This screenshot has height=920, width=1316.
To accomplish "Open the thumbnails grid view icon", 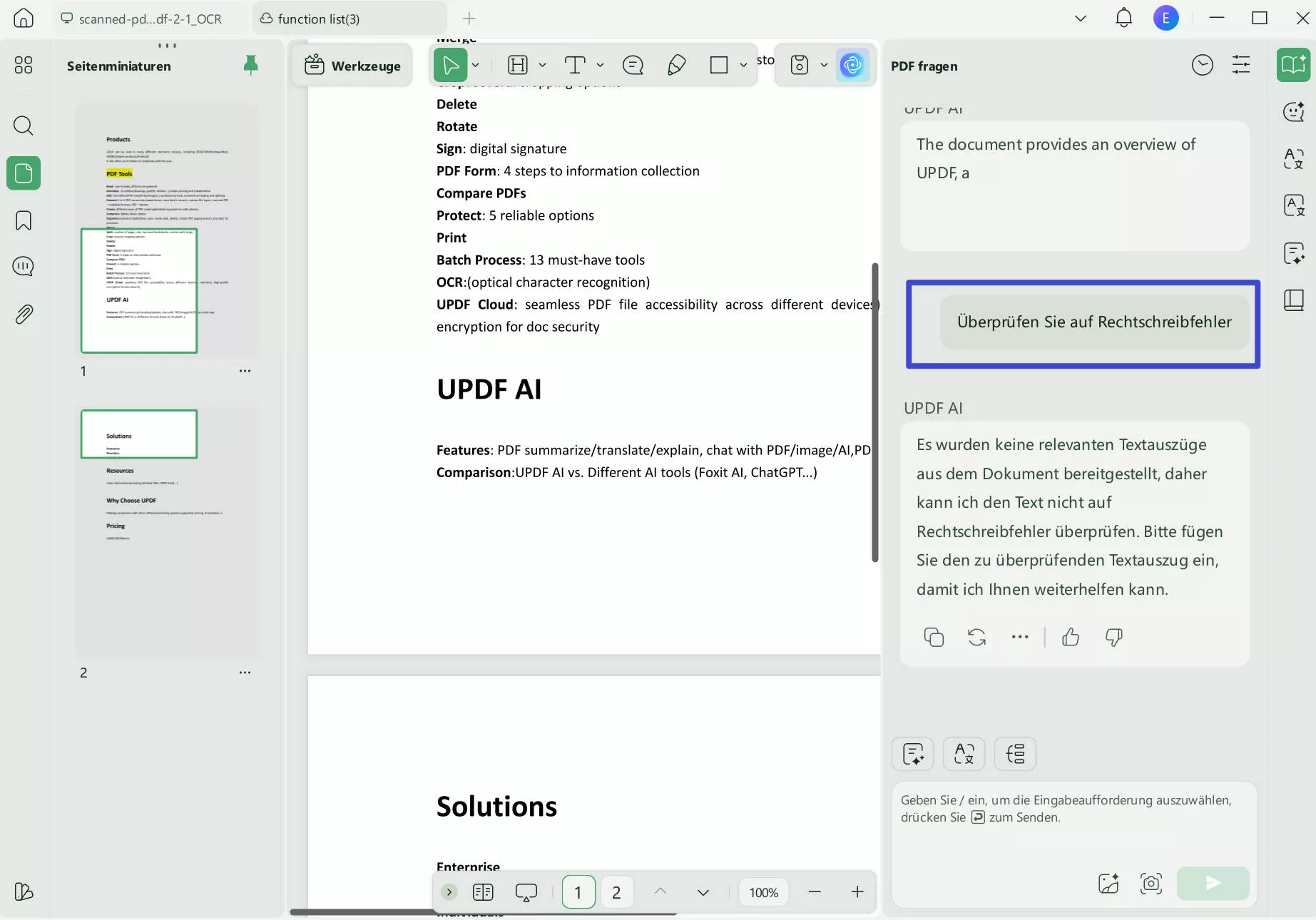I will coord(24,65).
